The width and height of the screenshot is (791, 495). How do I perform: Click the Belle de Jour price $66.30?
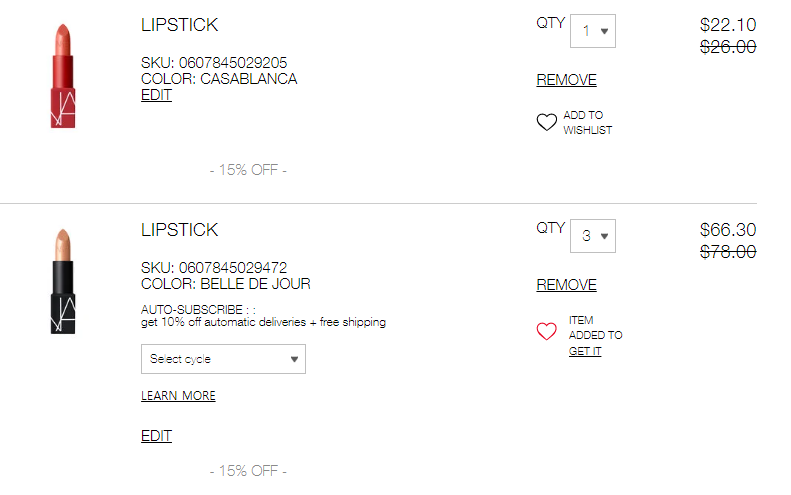click(x=728, y=231)
